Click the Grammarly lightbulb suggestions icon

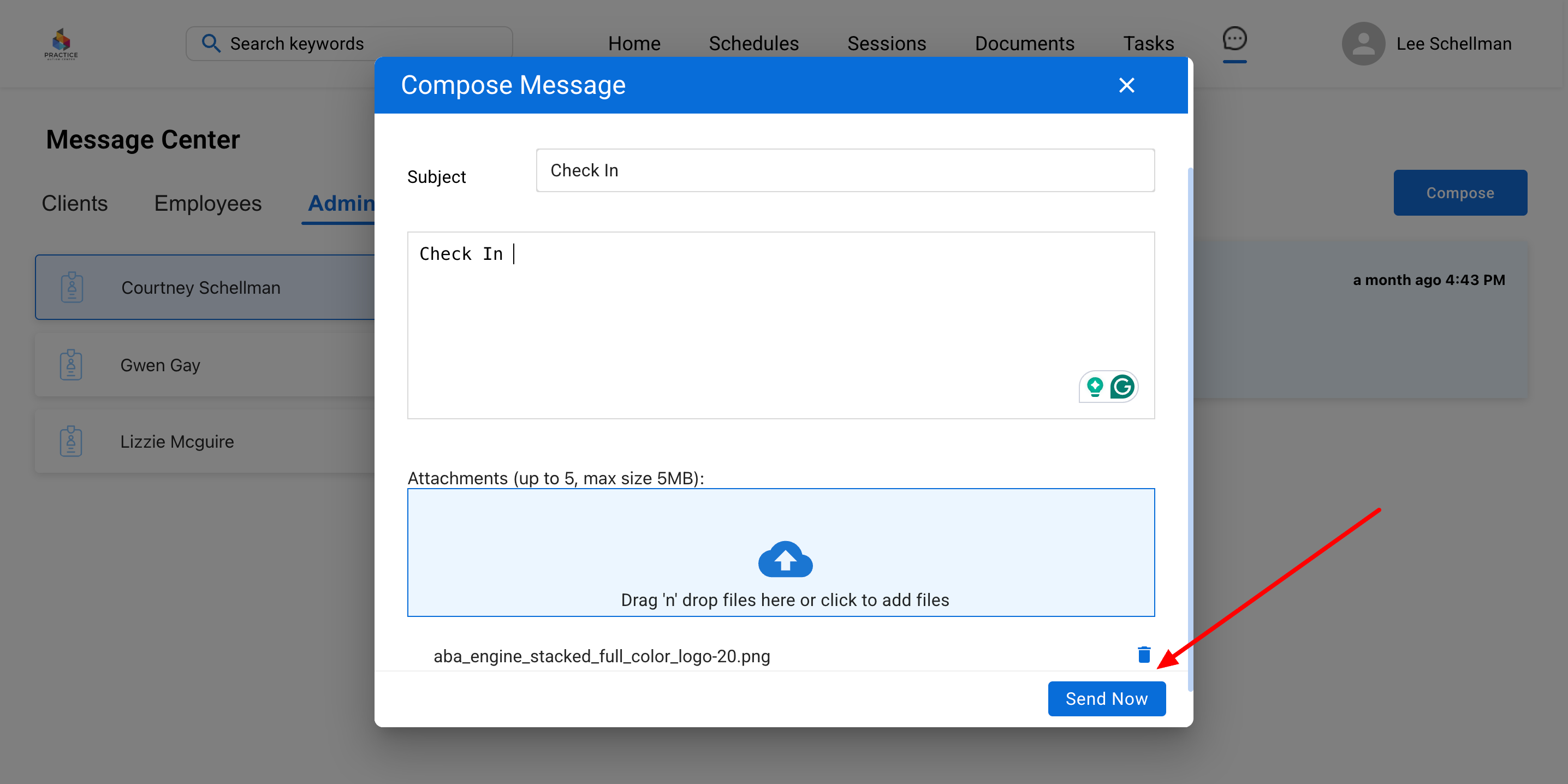tap(1095, 387)
